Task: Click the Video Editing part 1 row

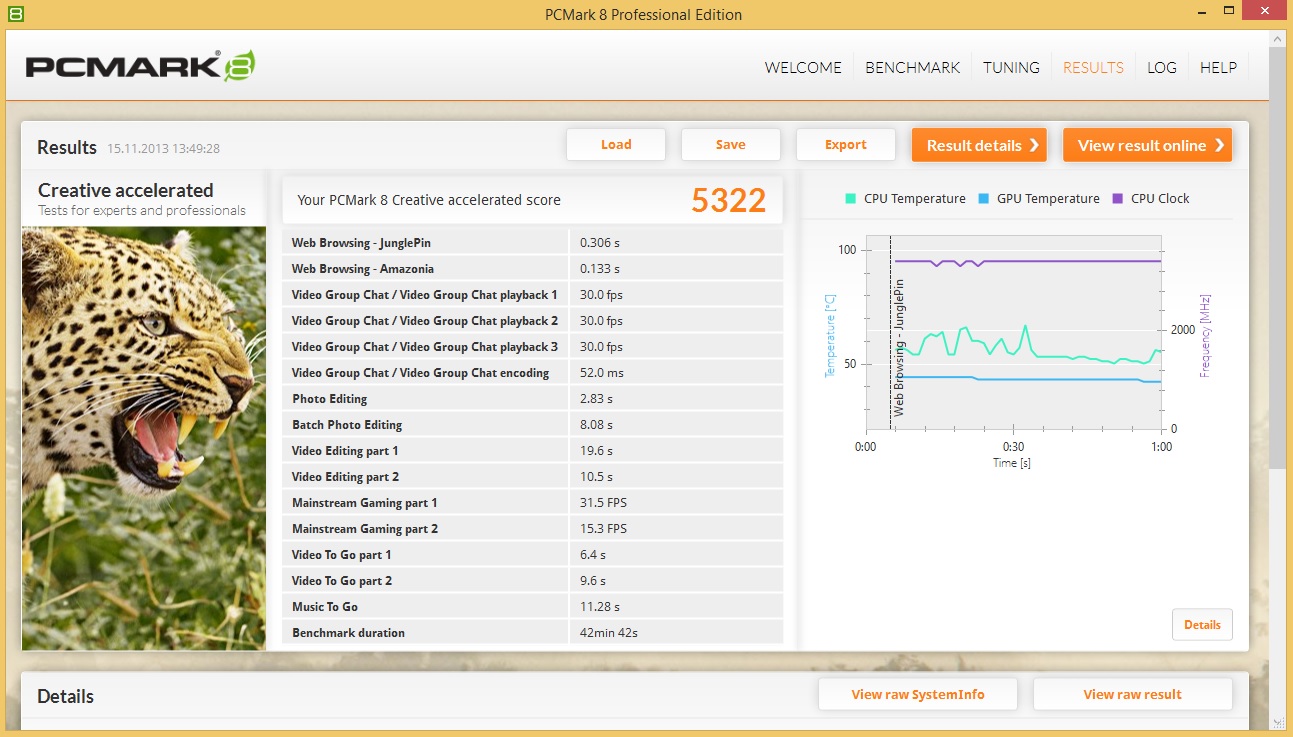Action: click(x=532, y=450)
